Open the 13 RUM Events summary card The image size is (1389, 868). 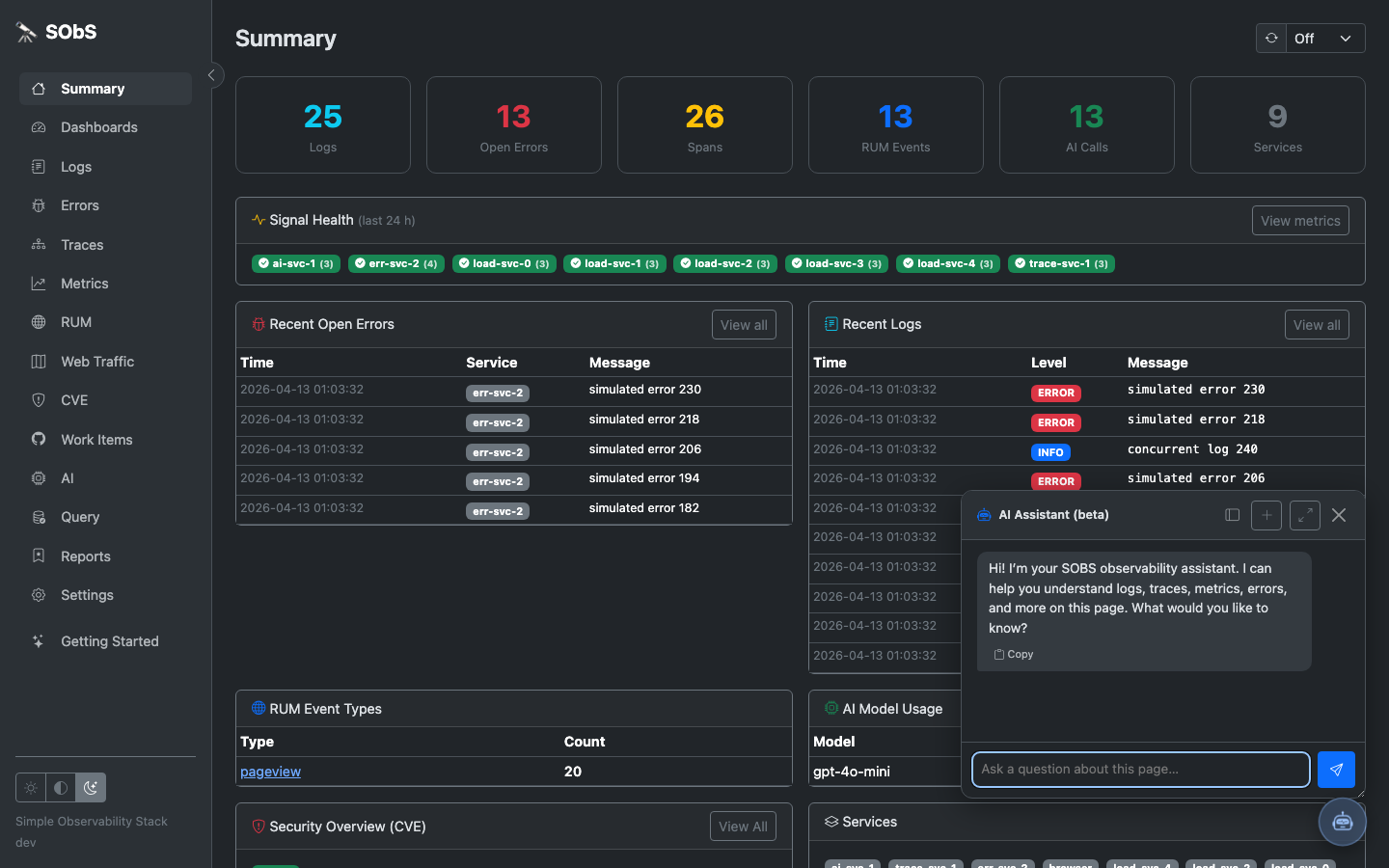[x=896, y=125]
